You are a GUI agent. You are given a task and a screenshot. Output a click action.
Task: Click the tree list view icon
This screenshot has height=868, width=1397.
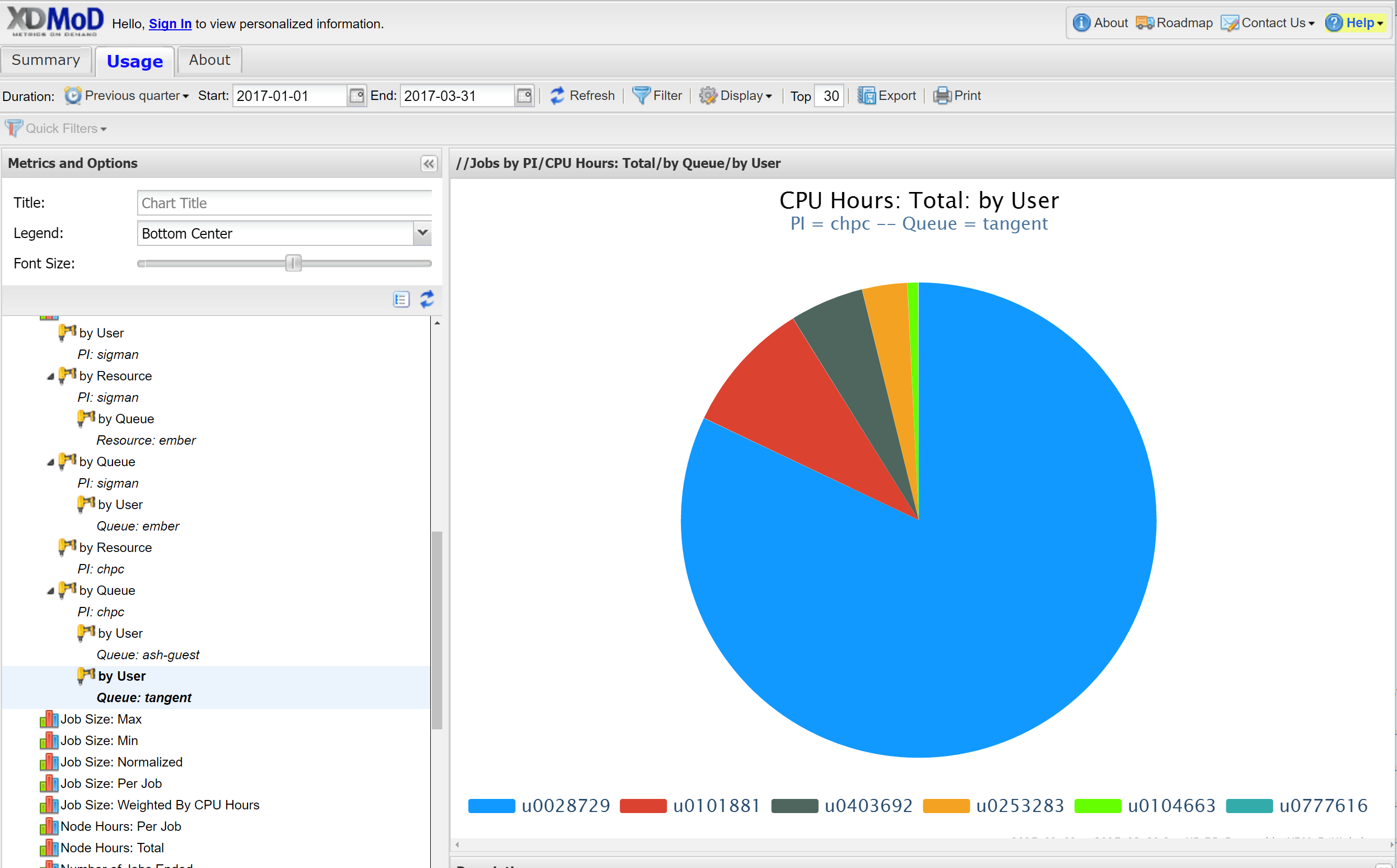click(401, 299)
